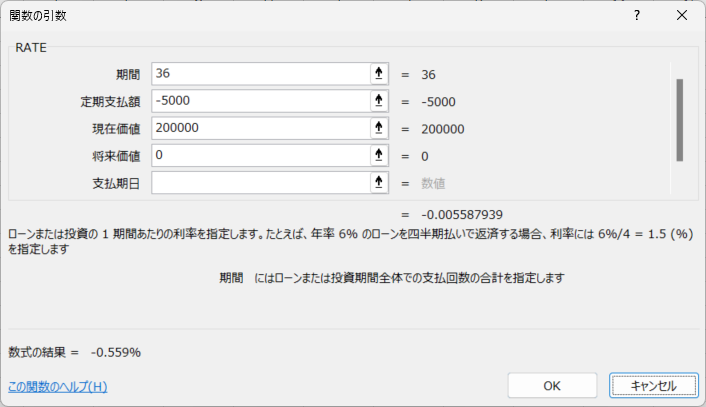Click the arguments list scrollbar thumb

(x=679, y=119)
